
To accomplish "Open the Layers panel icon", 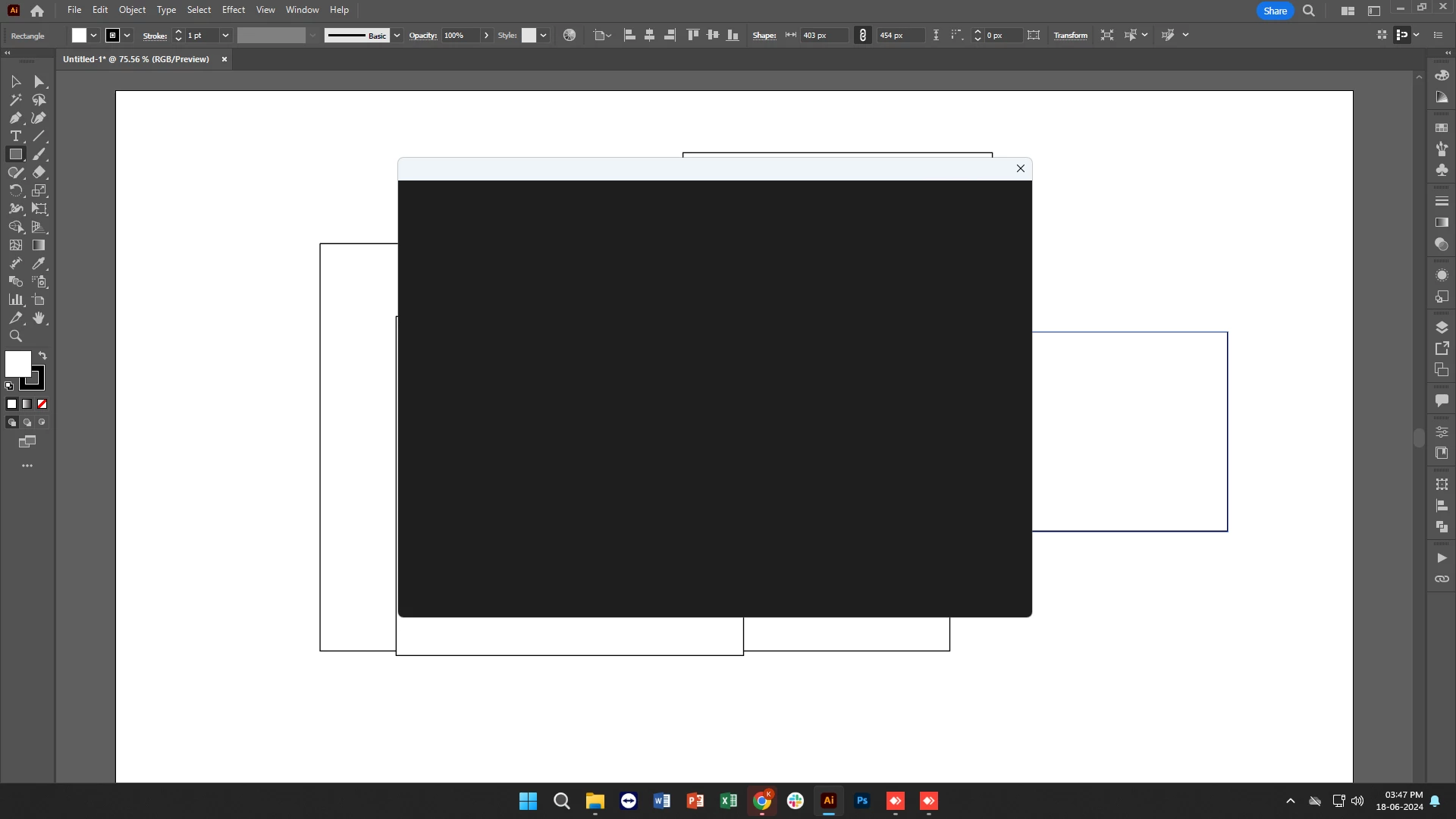I will (1442, 328).
